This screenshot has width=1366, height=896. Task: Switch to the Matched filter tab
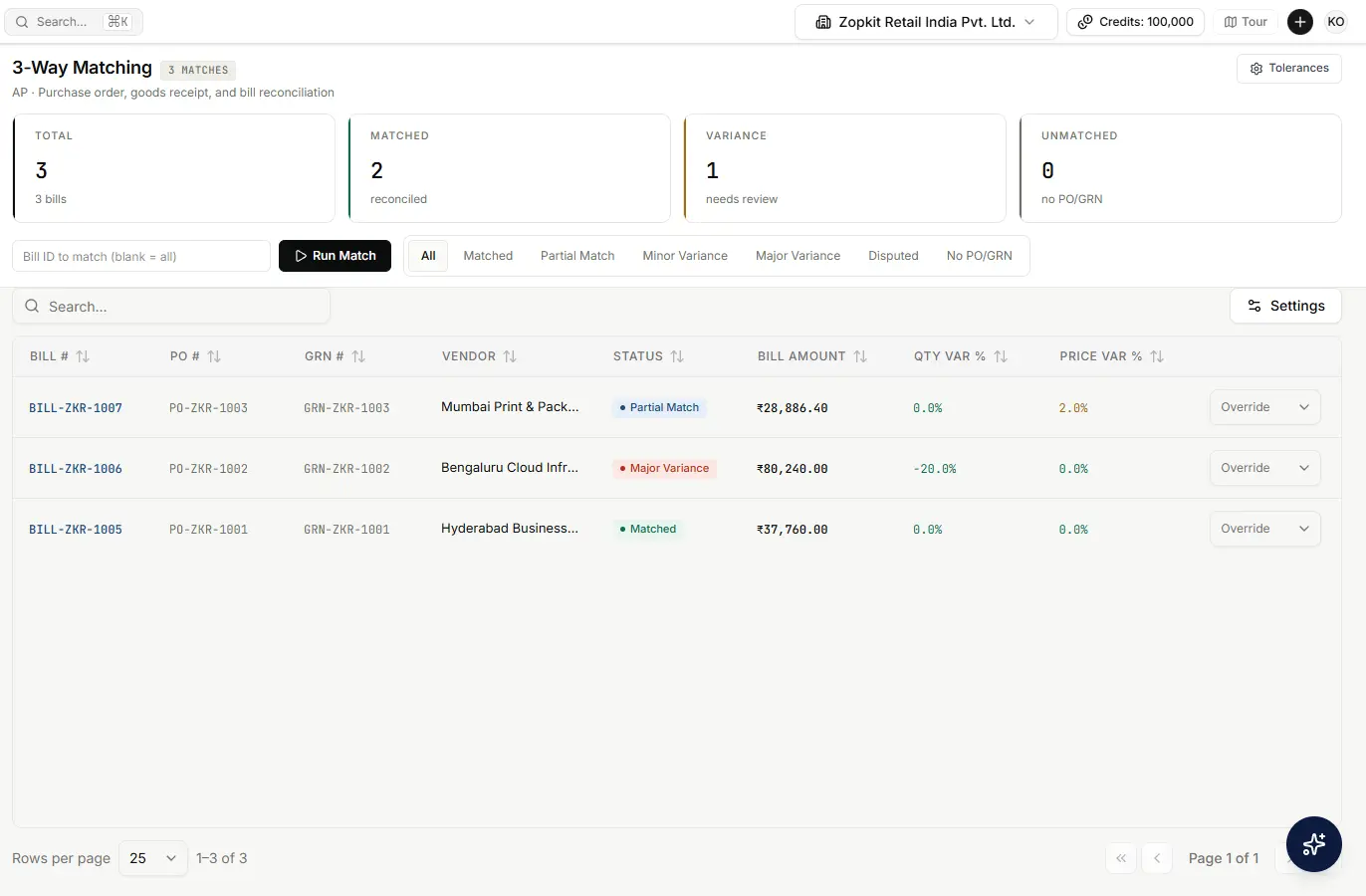(488, 256)
